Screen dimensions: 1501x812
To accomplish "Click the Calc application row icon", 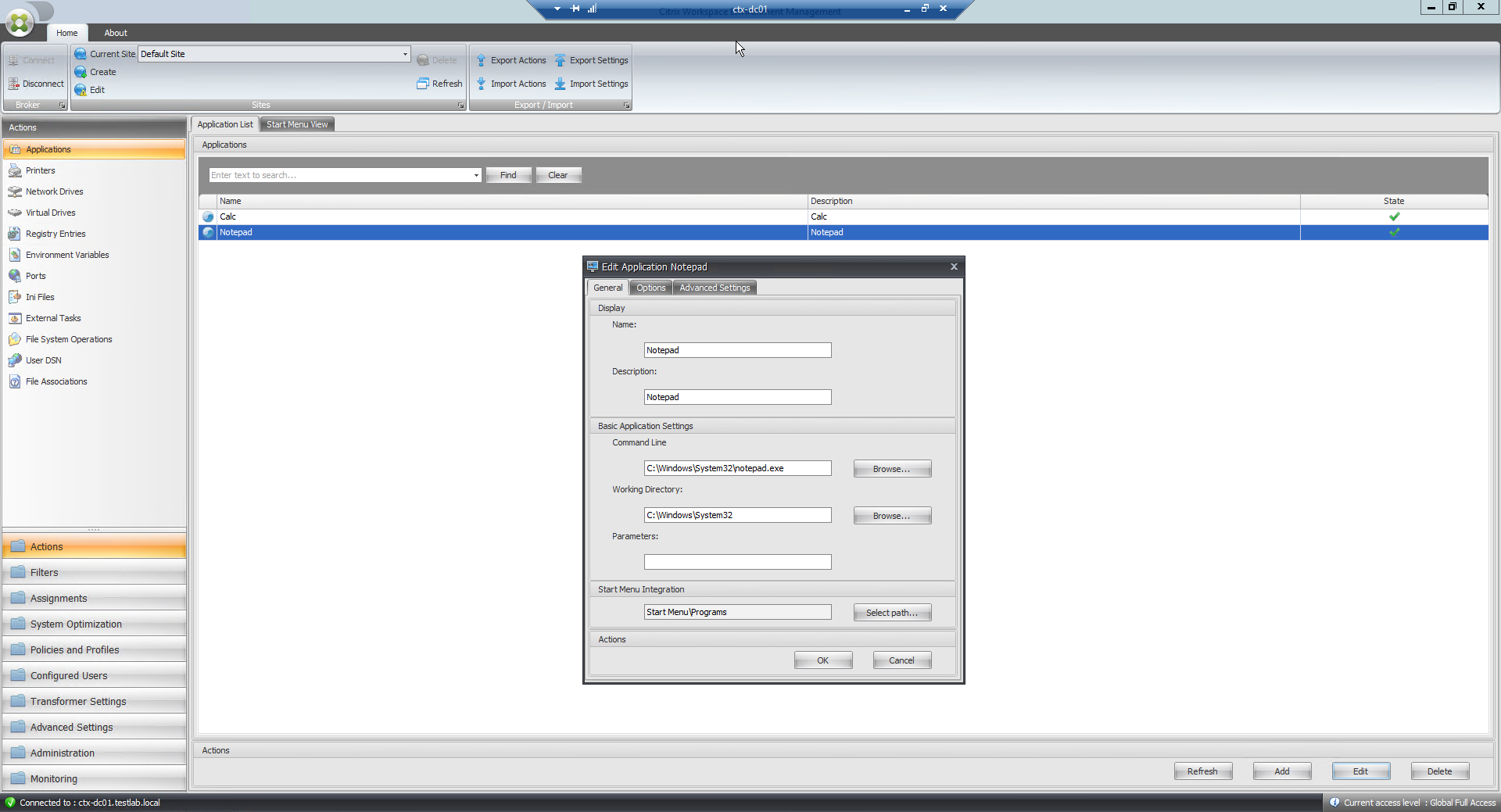I will [x=208, y=217].
